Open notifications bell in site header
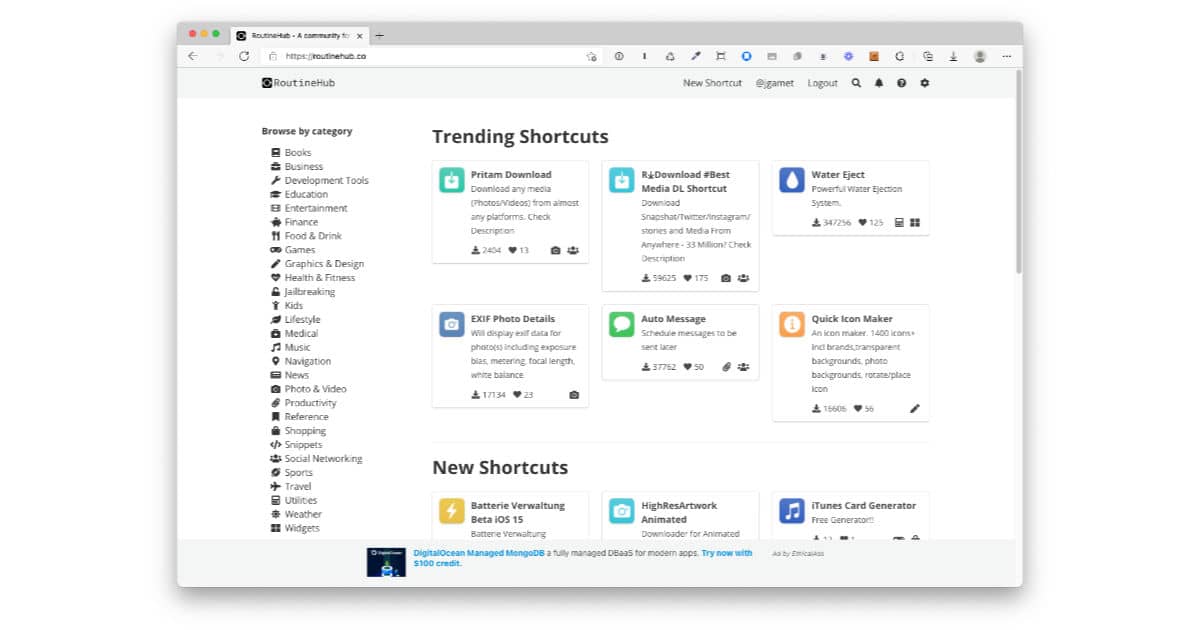 click(879, 83)
